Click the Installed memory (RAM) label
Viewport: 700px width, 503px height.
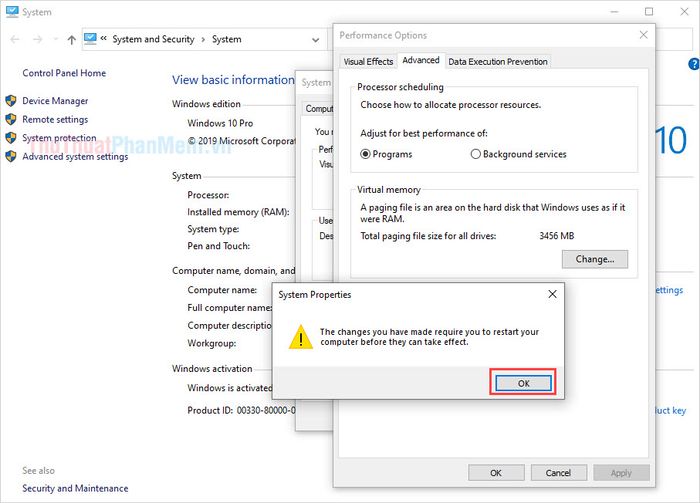238,212
